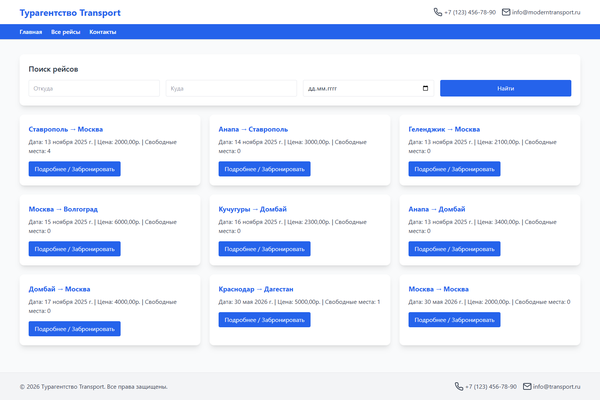
Task: Click the Краснодар → Дагестан date and price line
Action: [299, 302]
